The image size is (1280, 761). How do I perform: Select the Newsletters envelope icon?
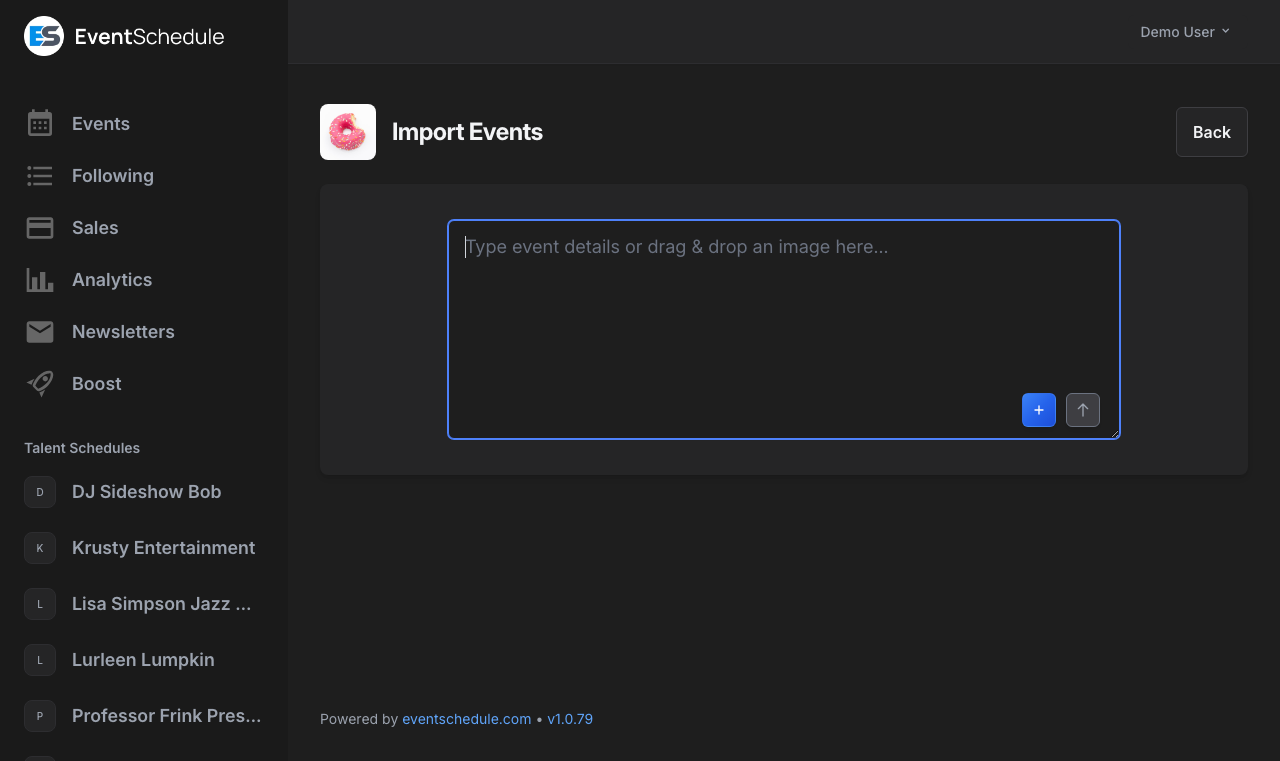39,331
